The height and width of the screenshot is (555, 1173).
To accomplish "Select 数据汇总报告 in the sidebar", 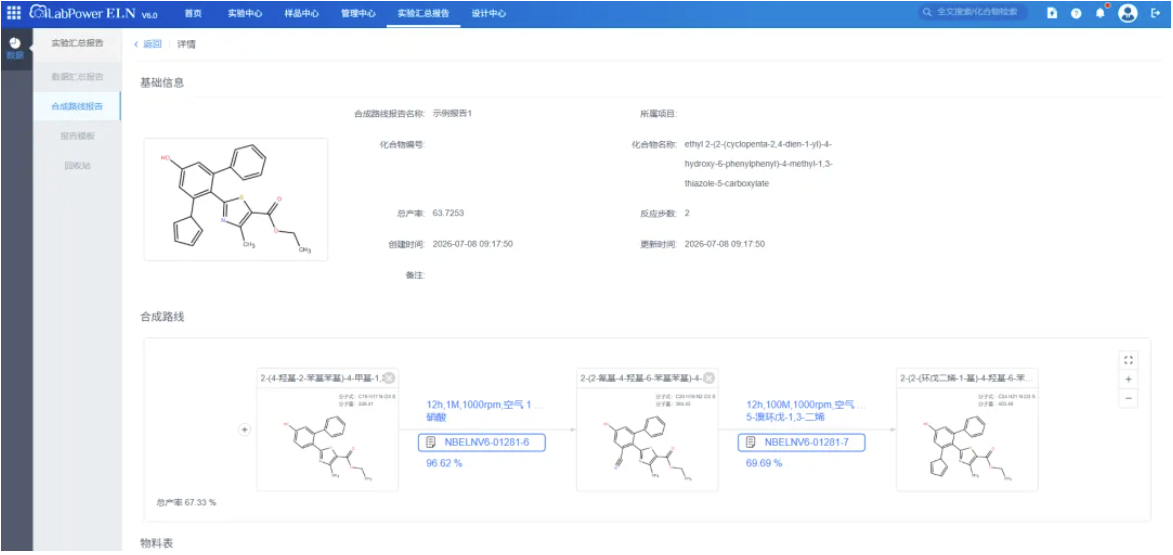I will pos(77,76).
